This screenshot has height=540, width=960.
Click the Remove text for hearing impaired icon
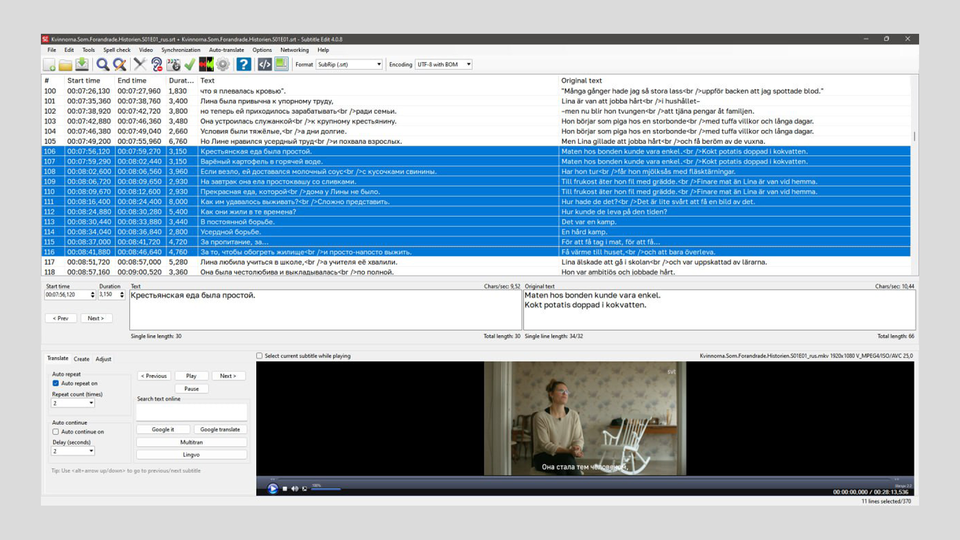click(x=157, y=64)
